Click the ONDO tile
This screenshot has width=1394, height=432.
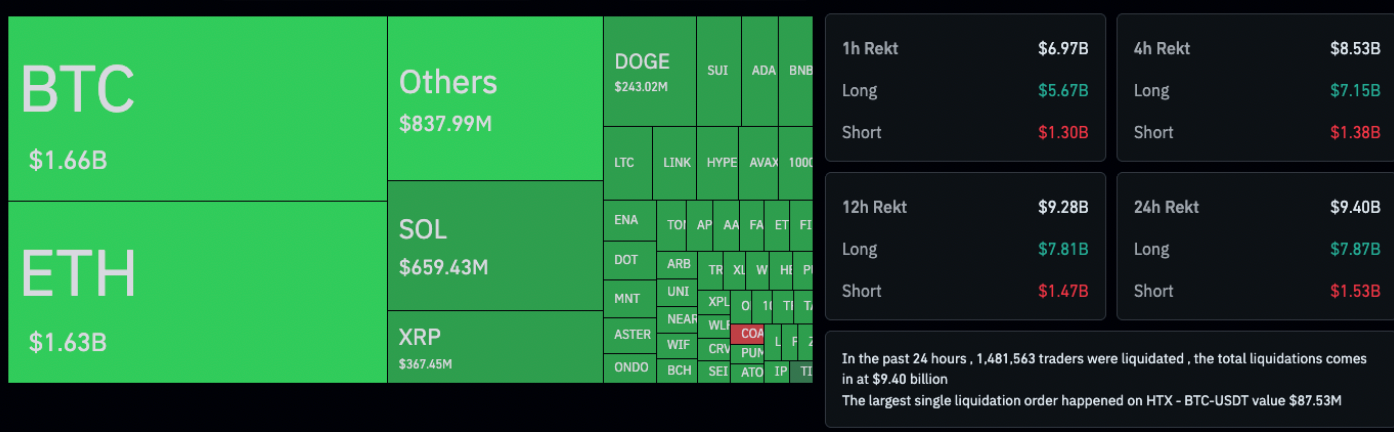[631, 368]
